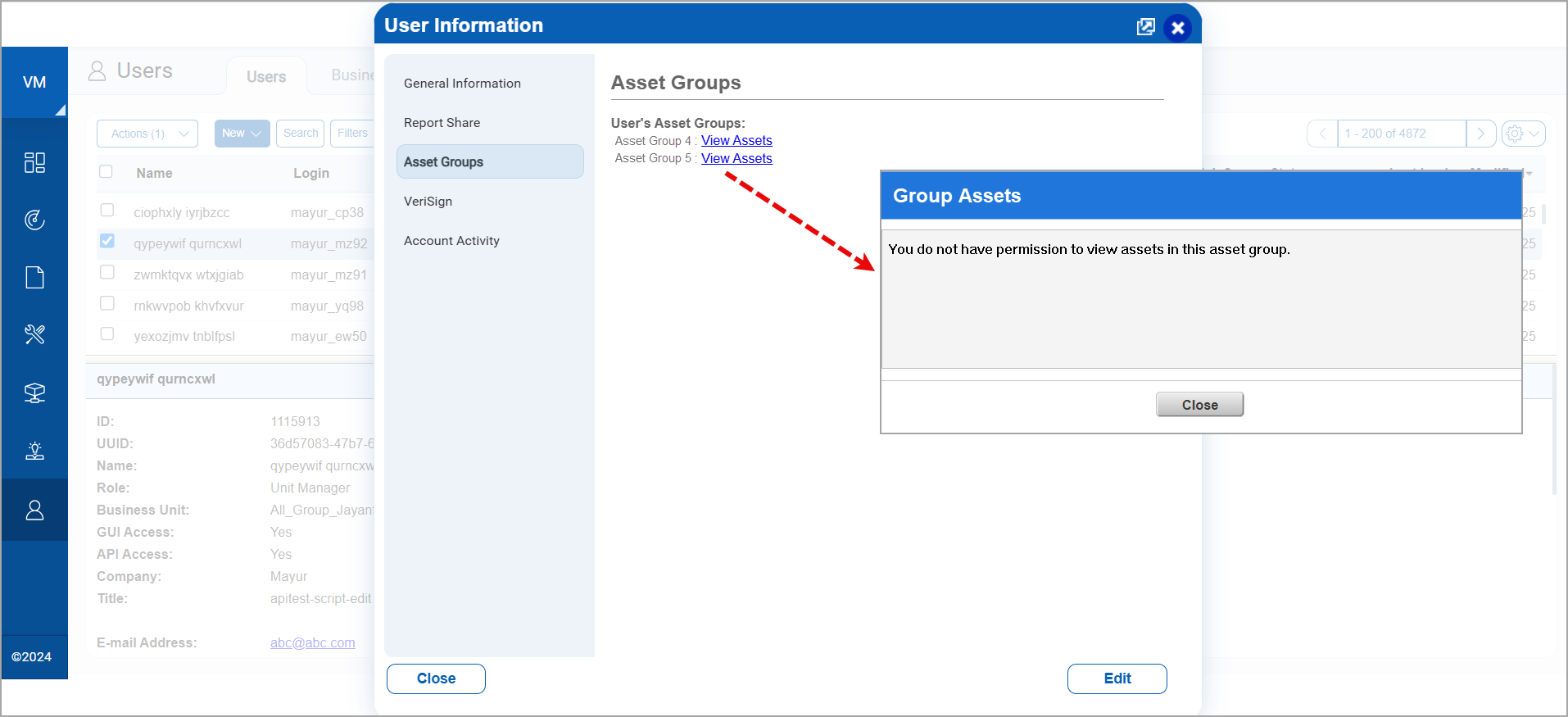The height and width of the screenshot is (717, 1568).
Task: Open the table settings gear menu
Action: pos(1523,134)
